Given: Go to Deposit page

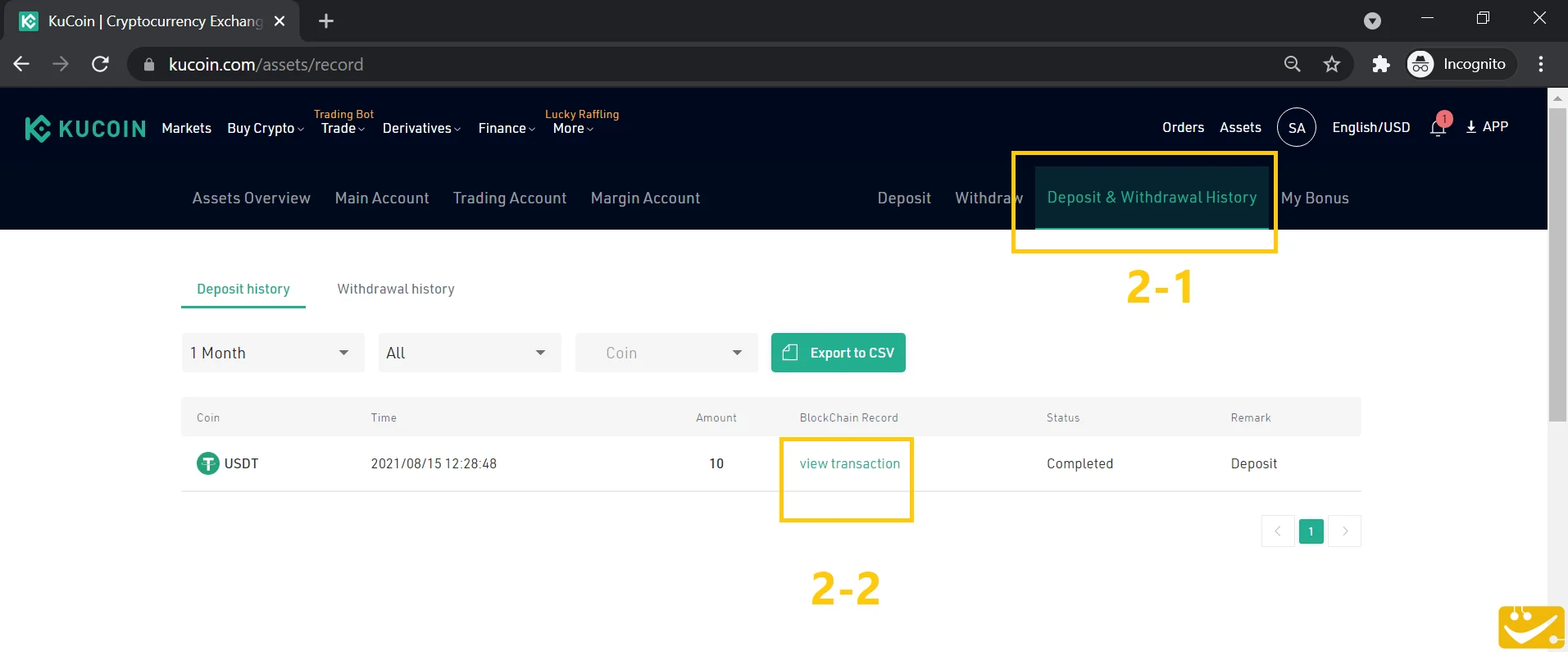Looking at the screenshot, I should [x=904, y=198].
